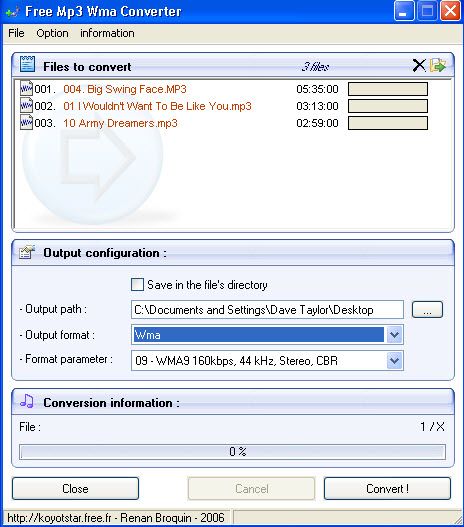Click the Convert ! button

pos(387,488)
